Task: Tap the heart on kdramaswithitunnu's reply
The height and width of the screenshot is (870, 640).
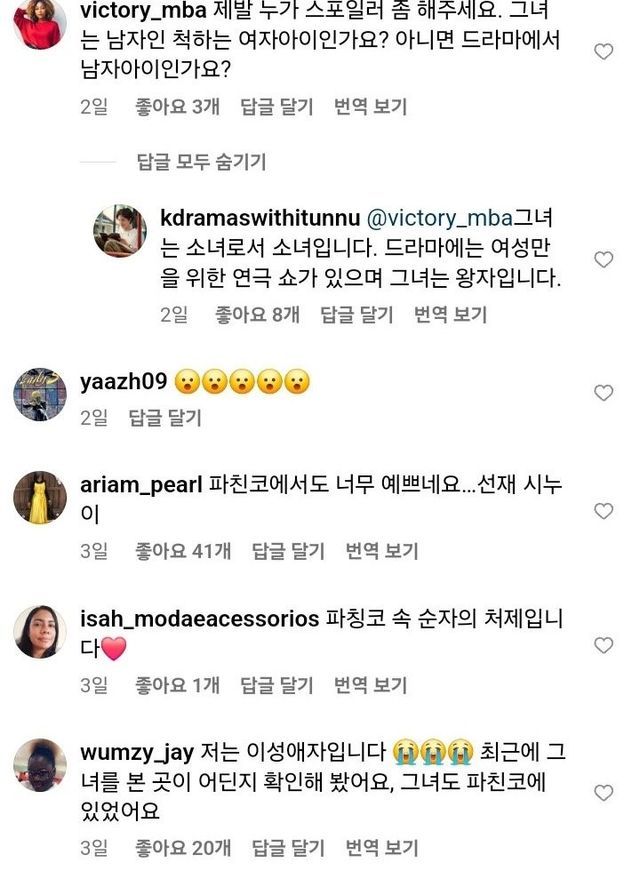Action: click(x=603, y=260)
